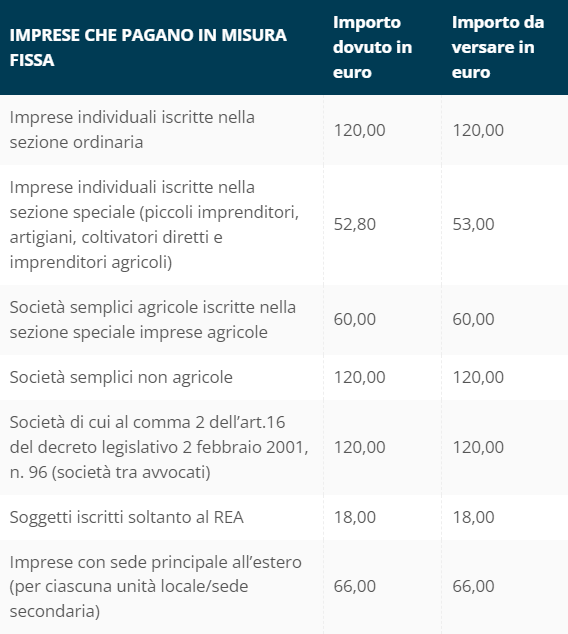Select 'Società semplici agricole' row description
This screenshot has height=634, width=568.
tap(153, 320)
